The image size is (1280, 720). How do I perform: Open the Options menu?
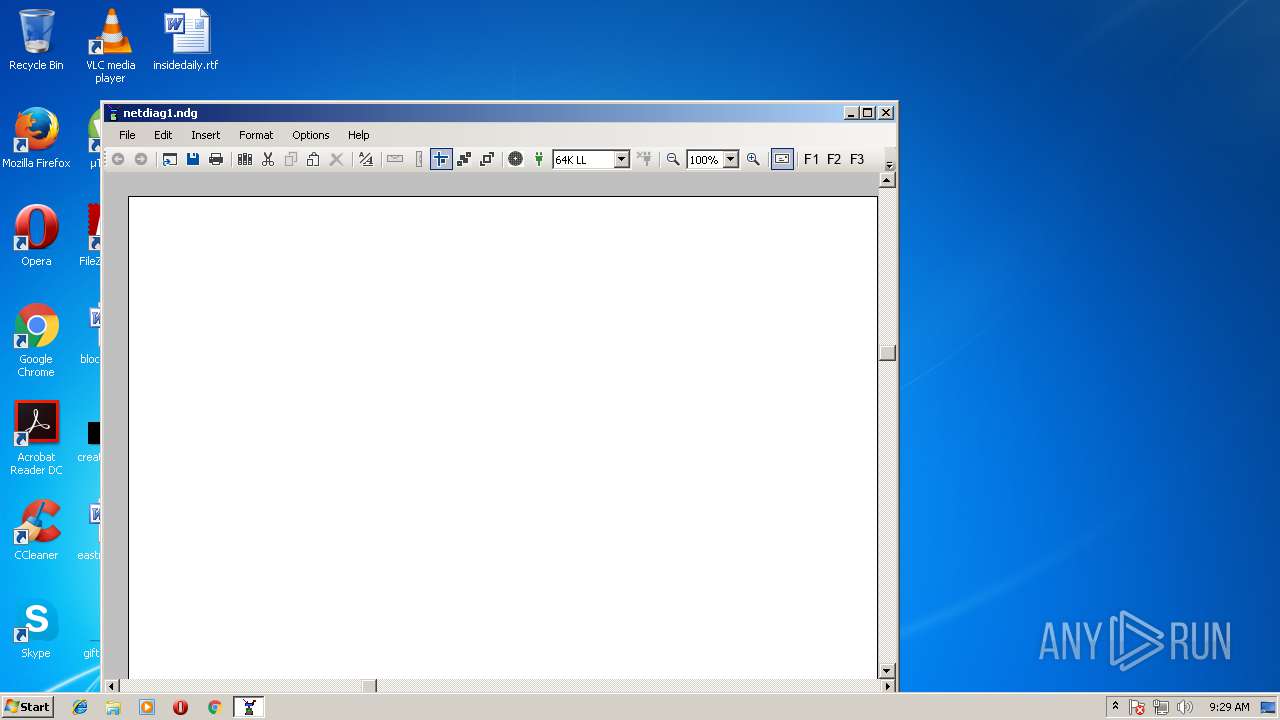(x=311, y=135)
